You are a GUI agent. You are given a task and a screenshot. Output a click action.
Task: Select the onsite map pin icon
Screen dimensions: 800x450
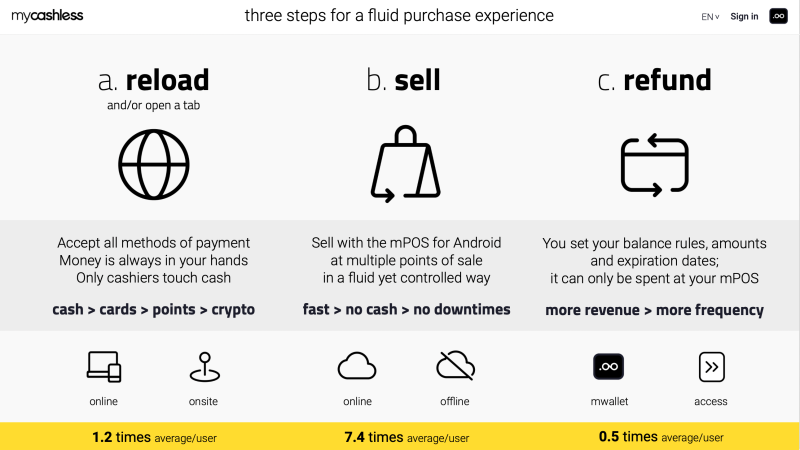tap(205, 367)
